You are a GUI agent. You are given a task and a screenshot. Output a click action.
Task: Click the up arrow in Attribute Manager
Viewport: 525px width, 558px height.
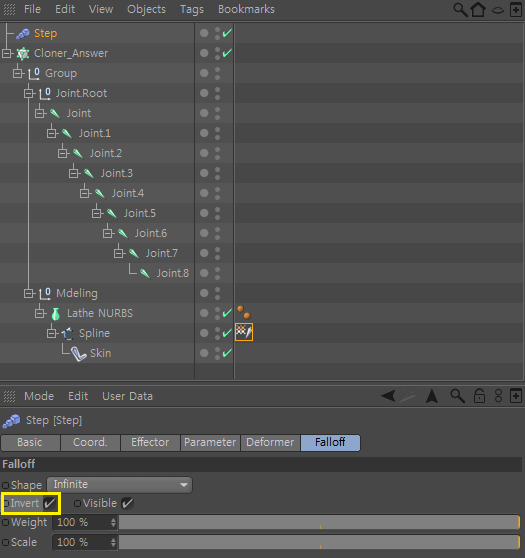[x=432, y=396]
